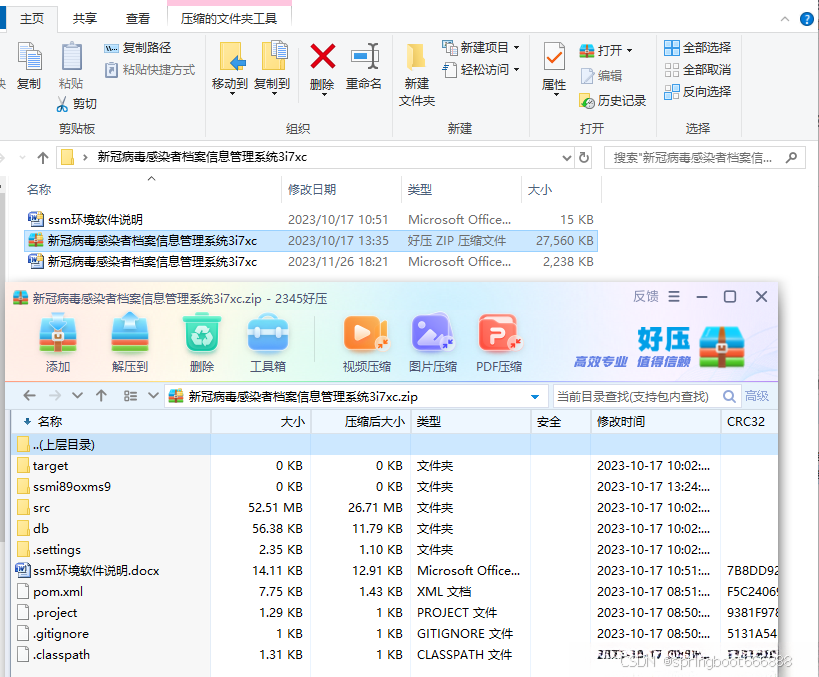819x677 pixels.
Task: Expand the Open button dropdown in ribbon
Action: [x=629, y=51]
